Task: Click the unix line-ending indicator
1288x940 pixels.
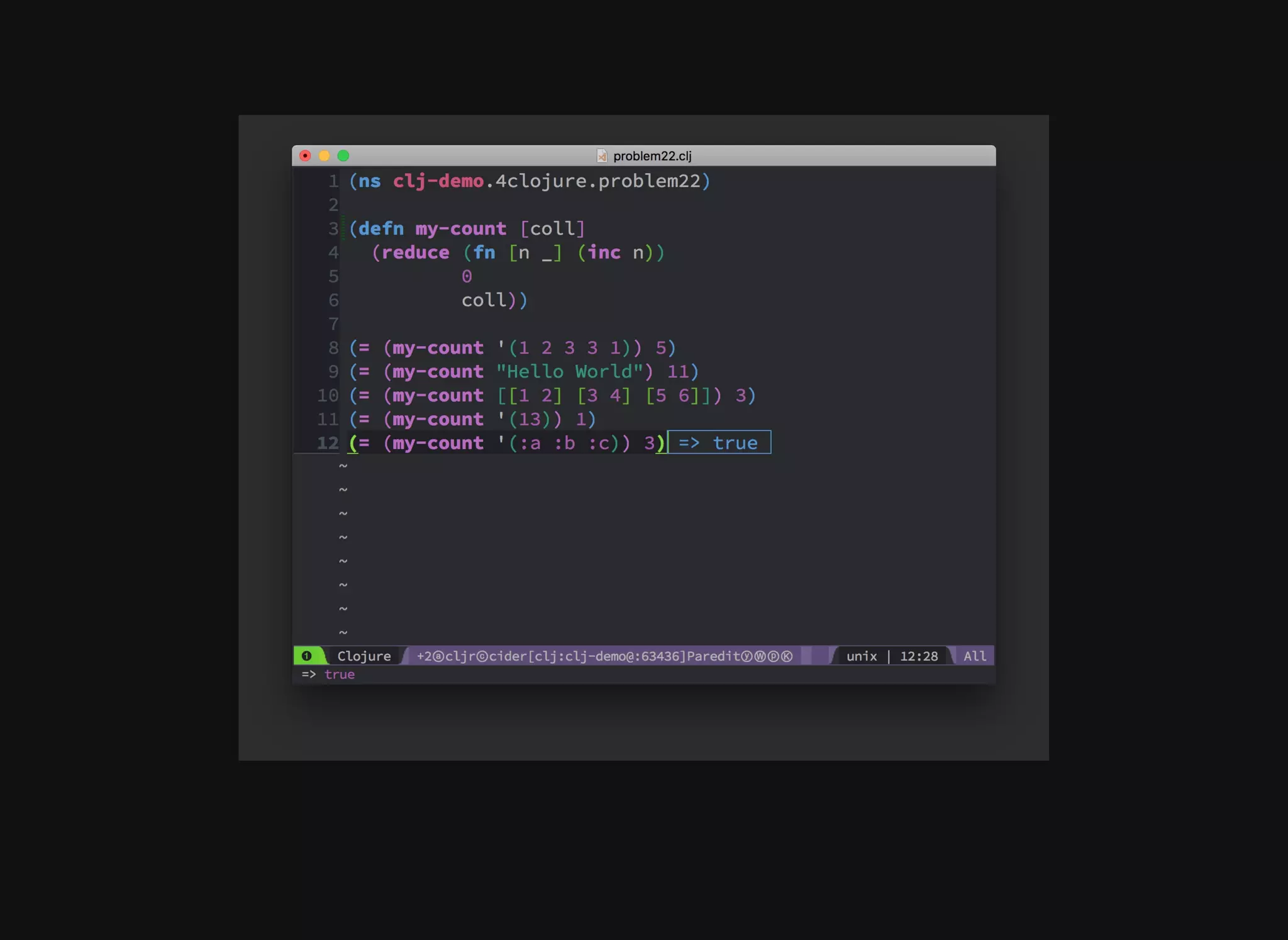Action: 861,656
